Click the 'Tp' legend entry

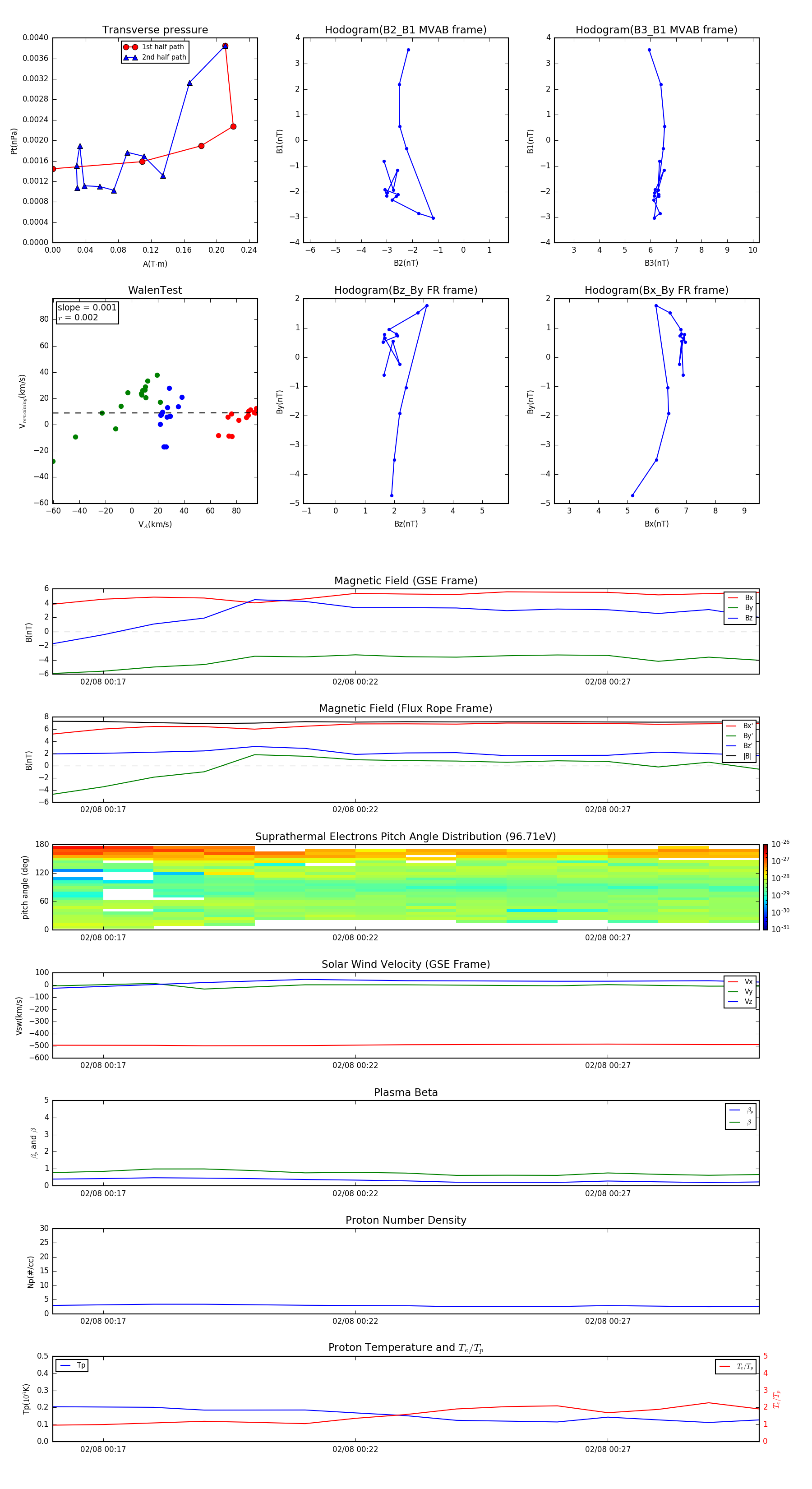point(73,1365)
